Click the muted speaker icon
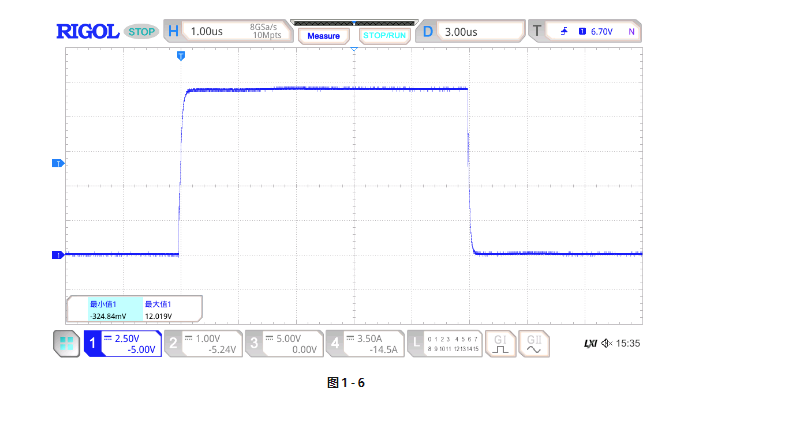 [x=606, y=344]
